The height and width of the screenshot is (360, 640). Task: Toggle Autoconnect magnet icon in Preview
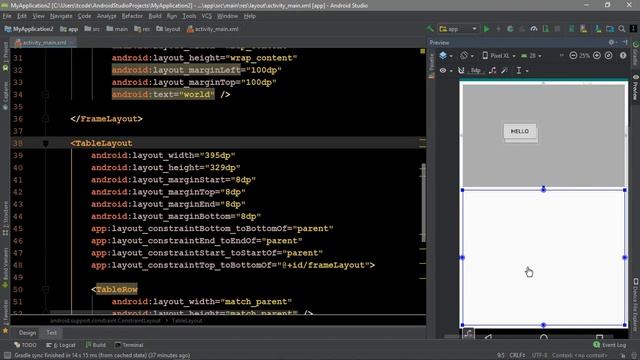461,71
